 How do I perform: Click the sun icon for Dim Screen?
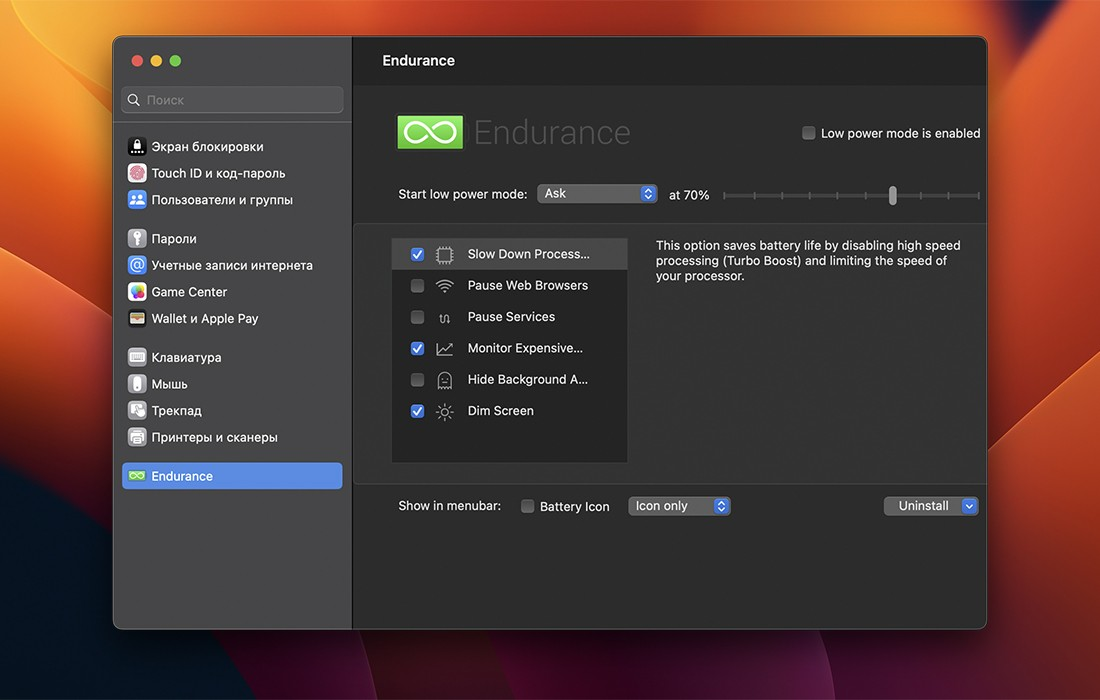tap(445, 411)
